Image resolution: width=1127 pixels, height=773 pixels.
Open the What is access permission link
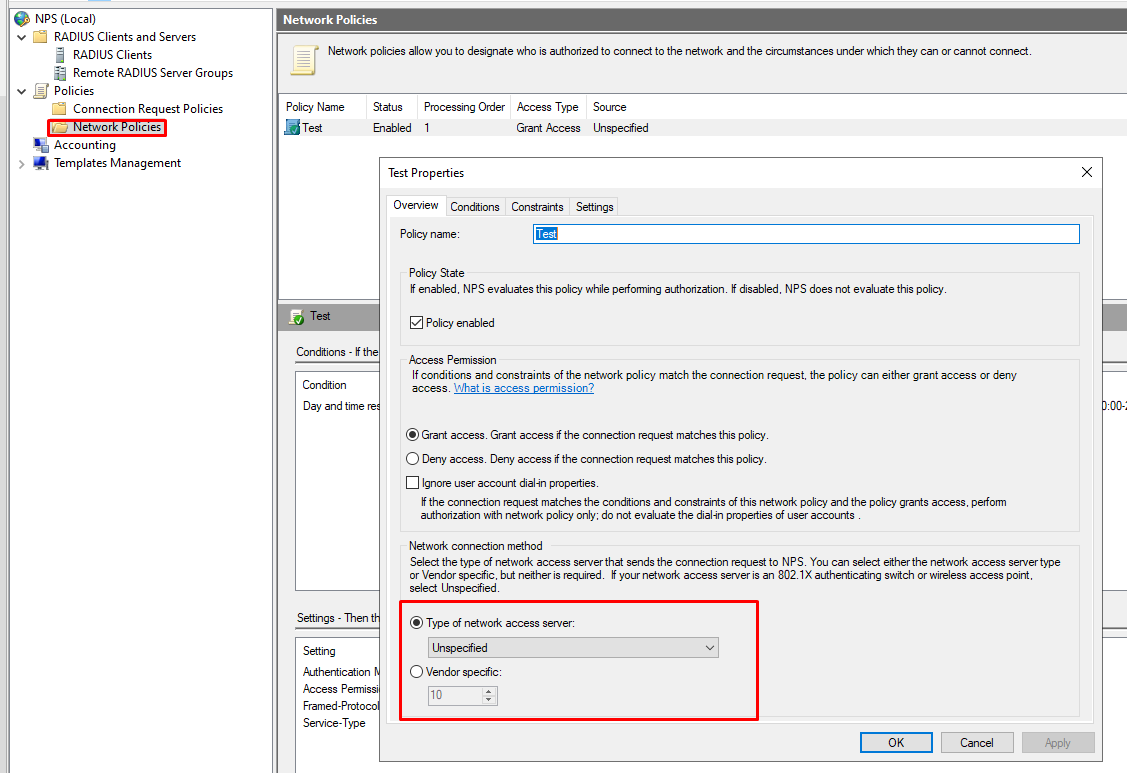coord(523,388)
